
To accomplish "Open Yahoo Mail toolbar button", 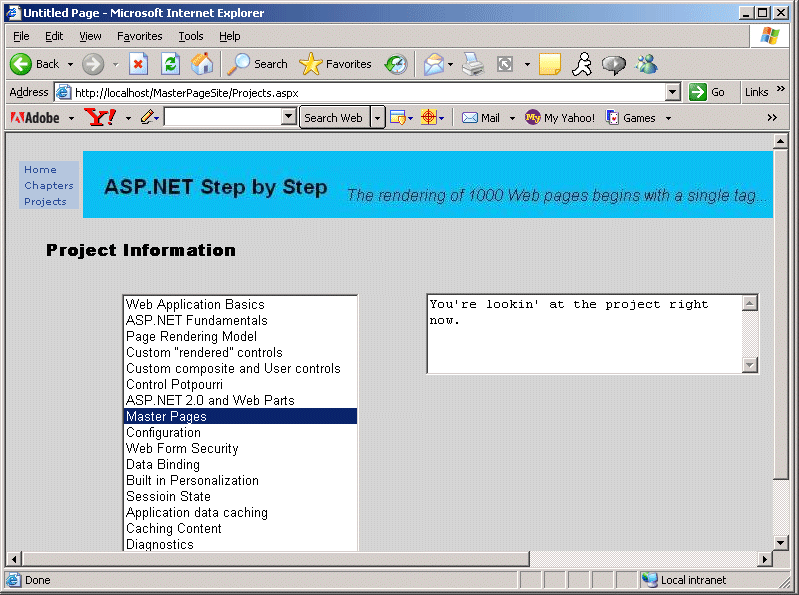I will tap(481, 118).
